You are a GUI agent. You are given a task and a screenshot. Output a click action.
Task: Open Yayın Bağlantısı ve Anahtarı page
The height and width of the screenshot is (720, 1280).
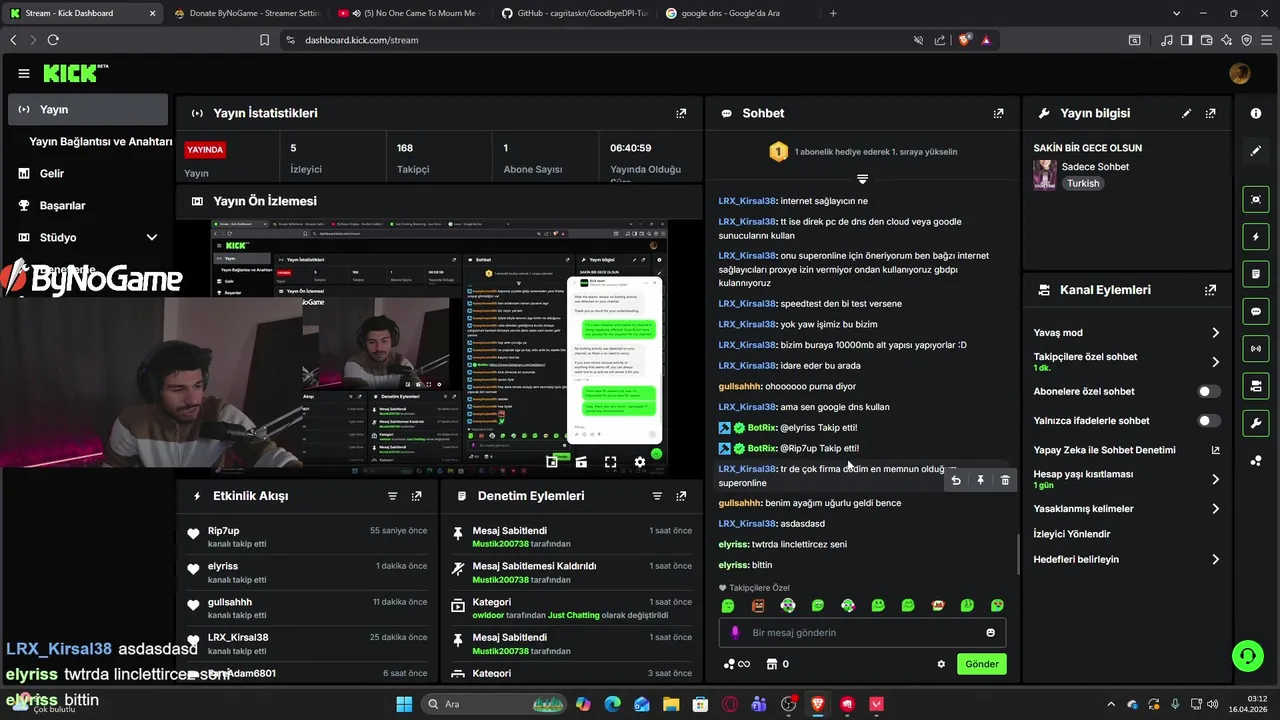(x=100, y=142)
